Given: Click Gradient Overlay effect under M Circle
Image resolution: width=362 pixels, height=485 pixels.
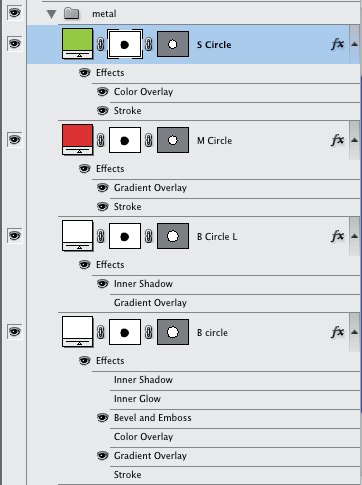Looking at the screenshot, I should 150,188.
